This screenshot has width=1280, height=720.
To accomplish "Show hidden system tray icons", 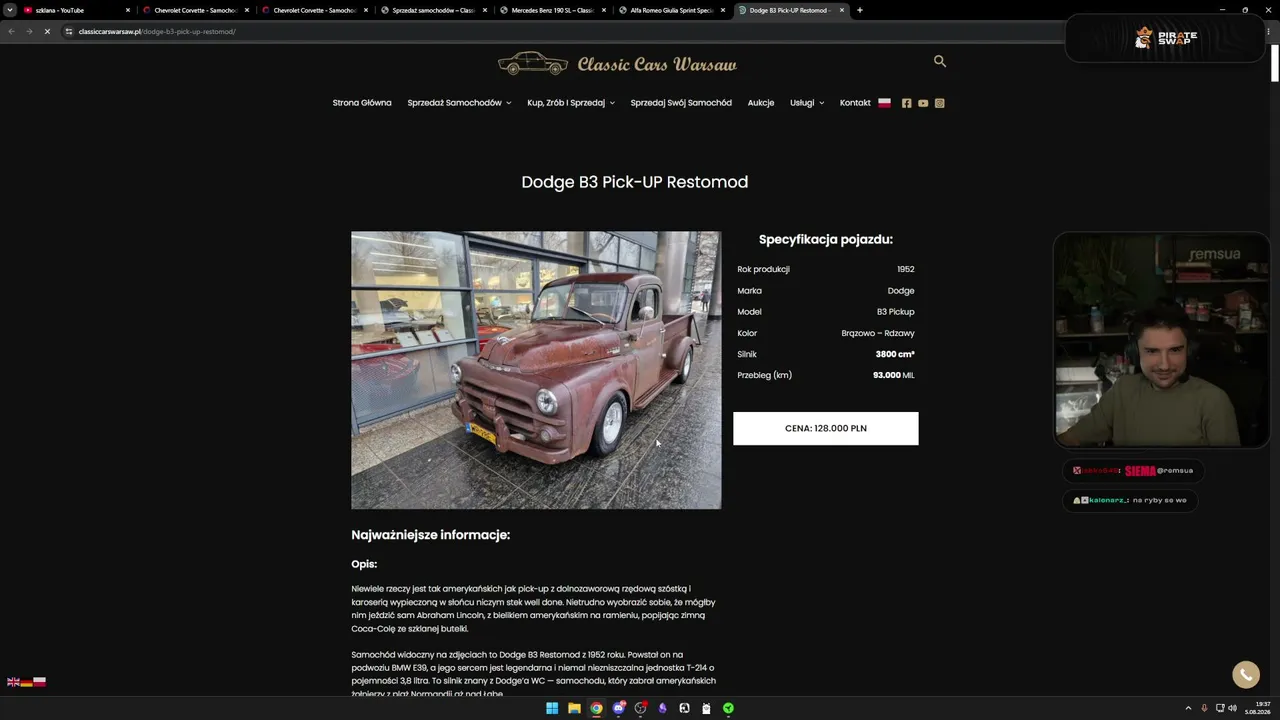I will pyautogui.click(x=1188, y=708).
